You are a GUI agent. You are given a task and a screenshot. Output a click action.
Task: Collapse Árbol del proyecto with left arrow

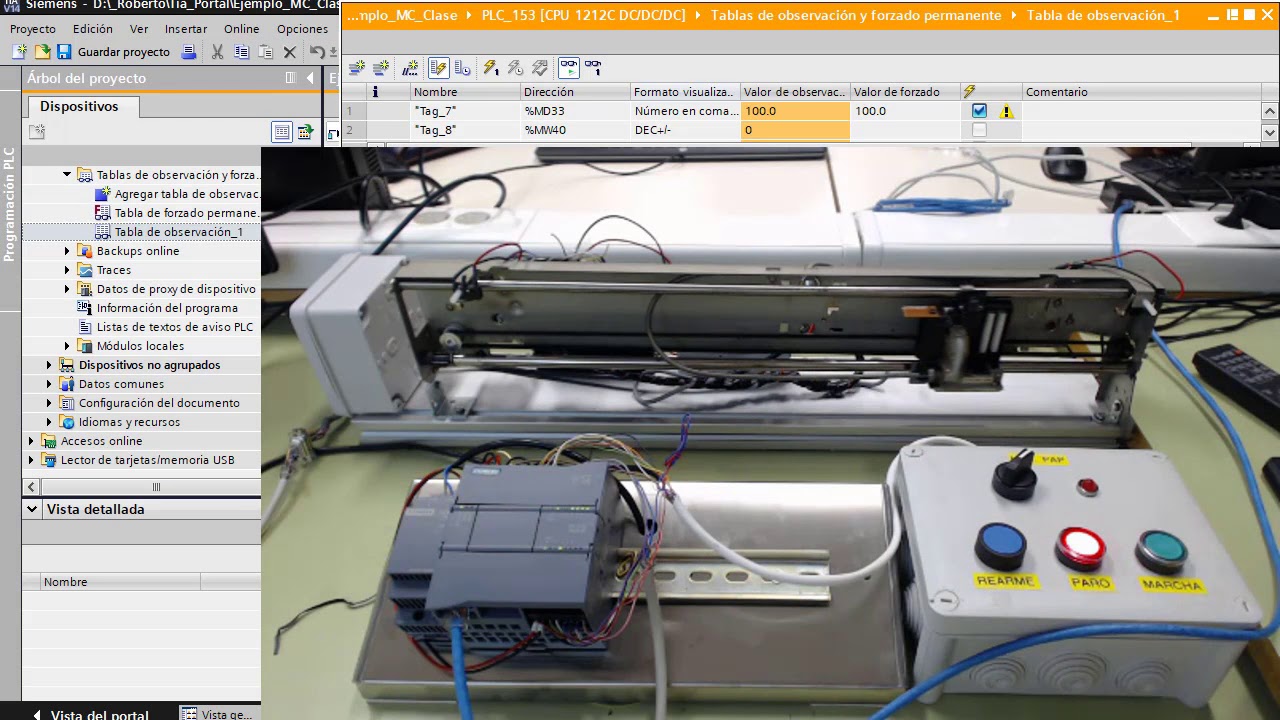click(x=310, y=78)
